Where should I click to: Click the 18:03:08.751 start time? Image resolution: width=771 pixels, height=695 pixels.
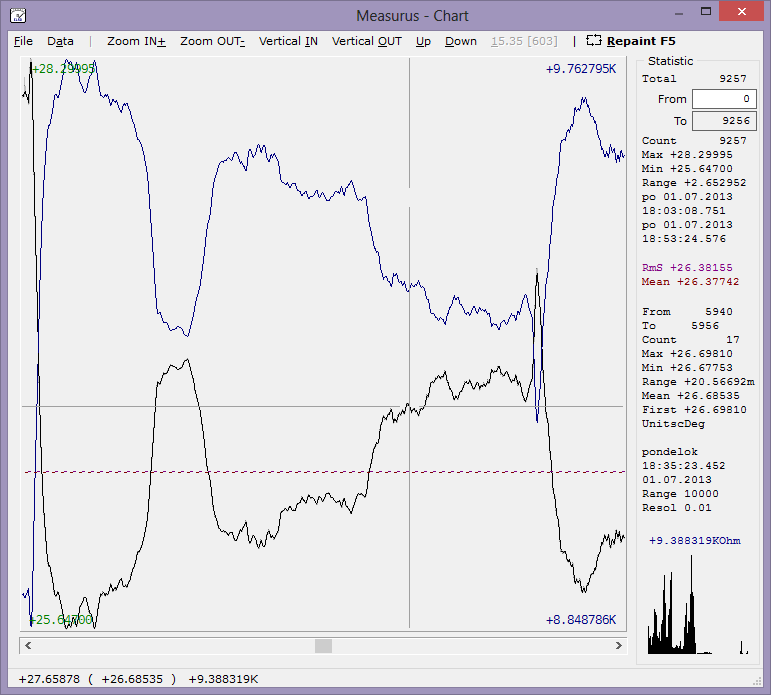(x=683, y=211)
